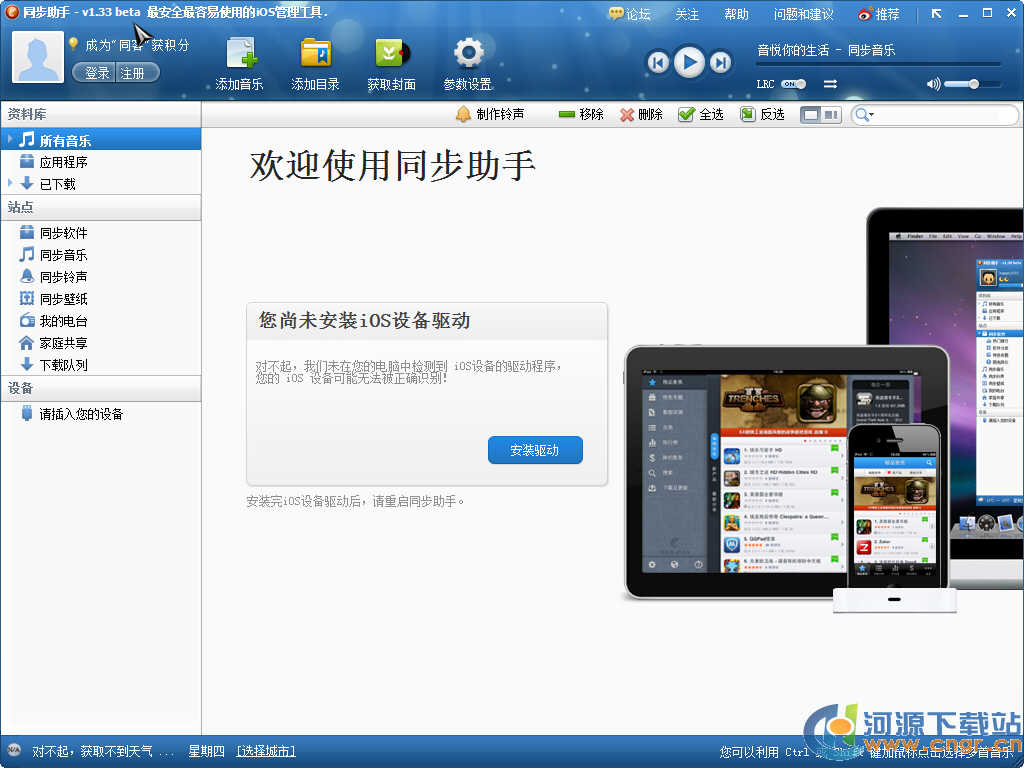Click the Follow (关注) menu item
This screenshot has width=1024, height=768.
pos(687,14)
